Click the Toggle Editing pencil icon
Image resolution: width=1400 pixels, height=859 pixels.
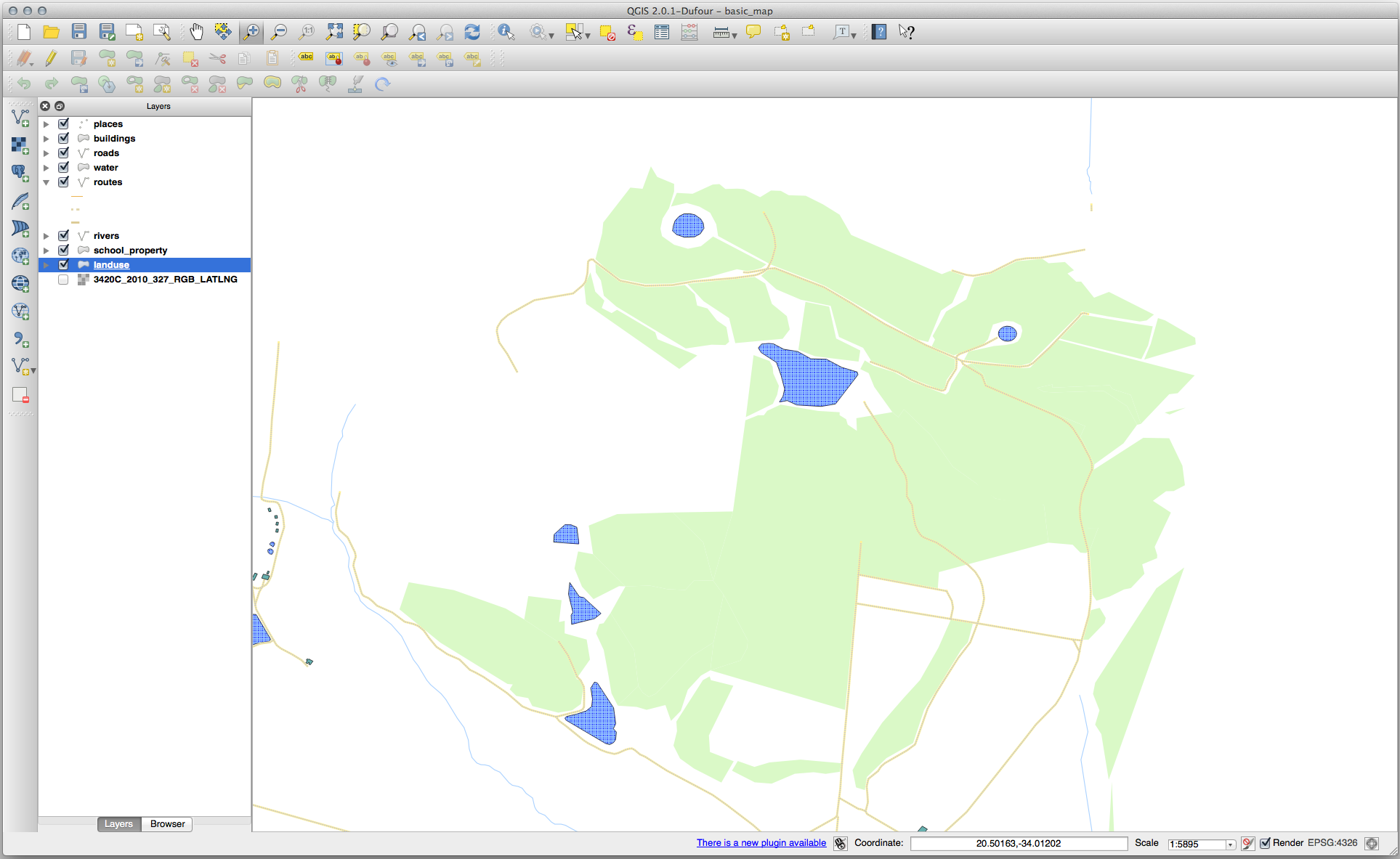(x=51, y=58)
